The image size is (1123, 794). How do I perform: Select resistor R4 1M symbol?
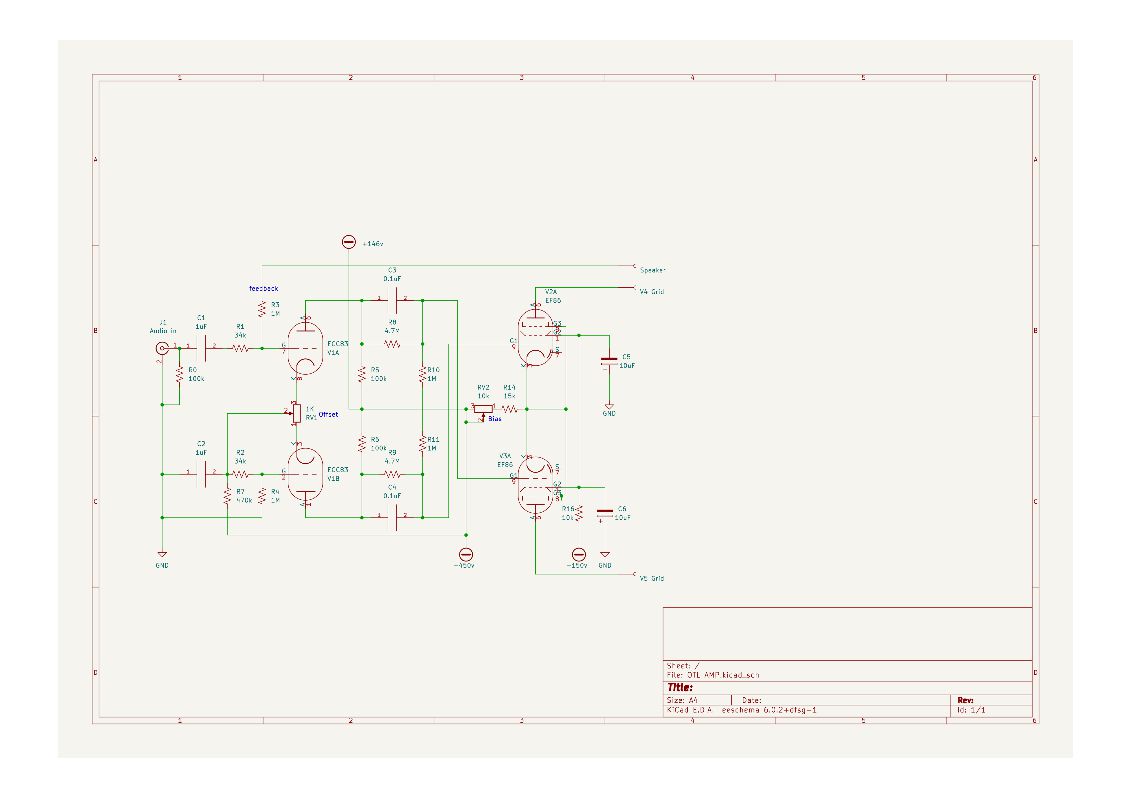tap(262, 496)
